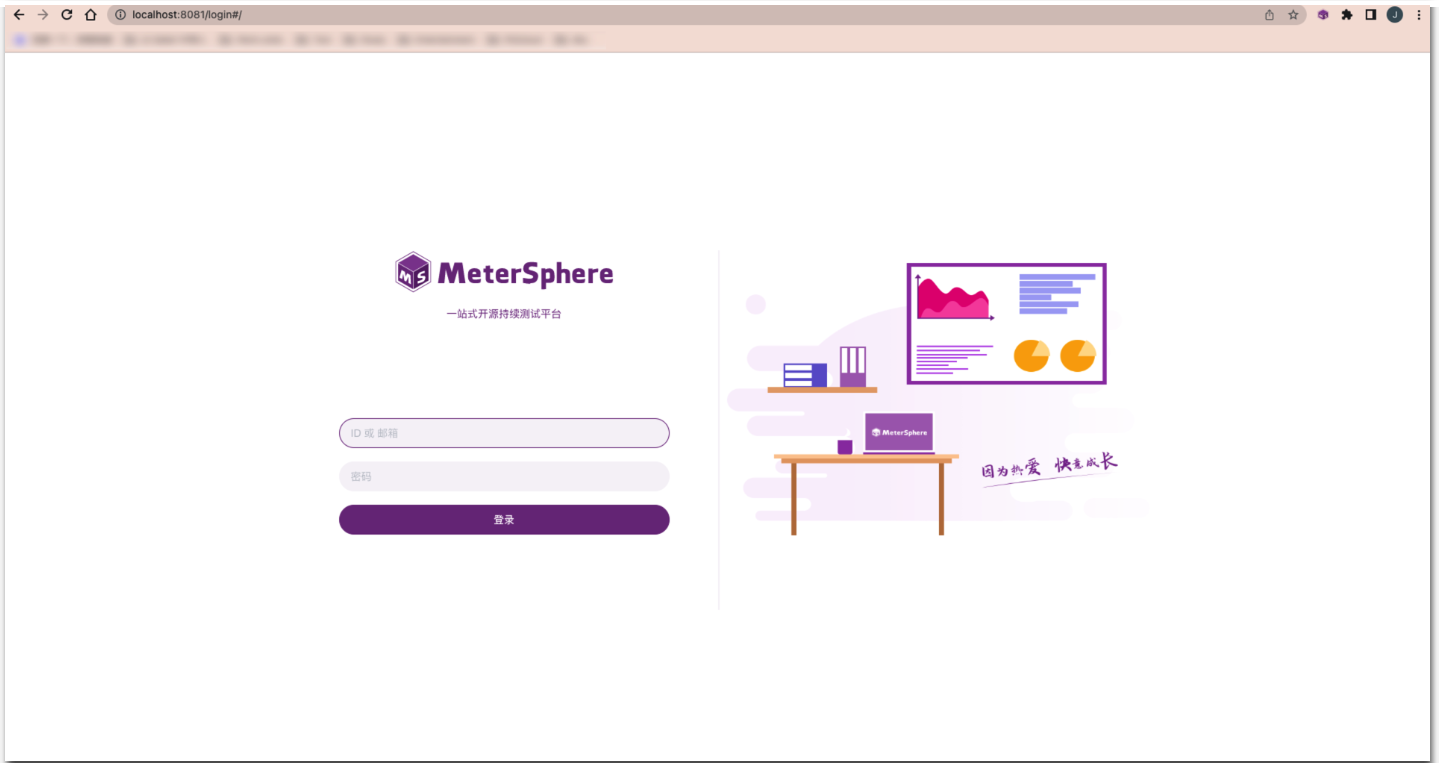1439x770 pixels.
Task: Toggle the browser side panel
Action: (1371, 15)
